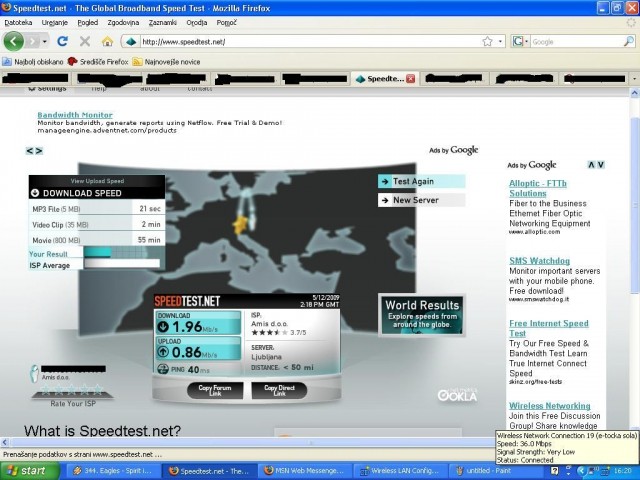
Task: Click the New Server button
Action: [x=422, y=200]
